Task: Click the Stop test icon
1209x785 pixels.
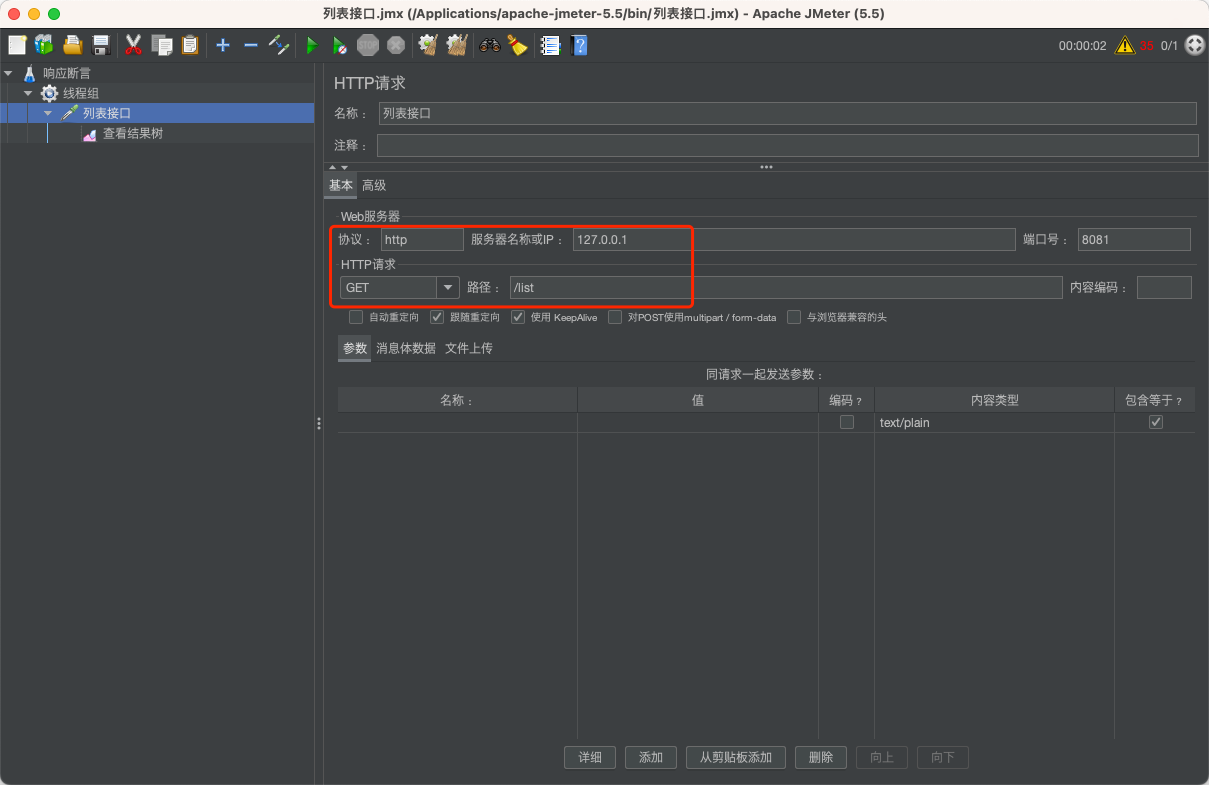Action: (367, 45)
